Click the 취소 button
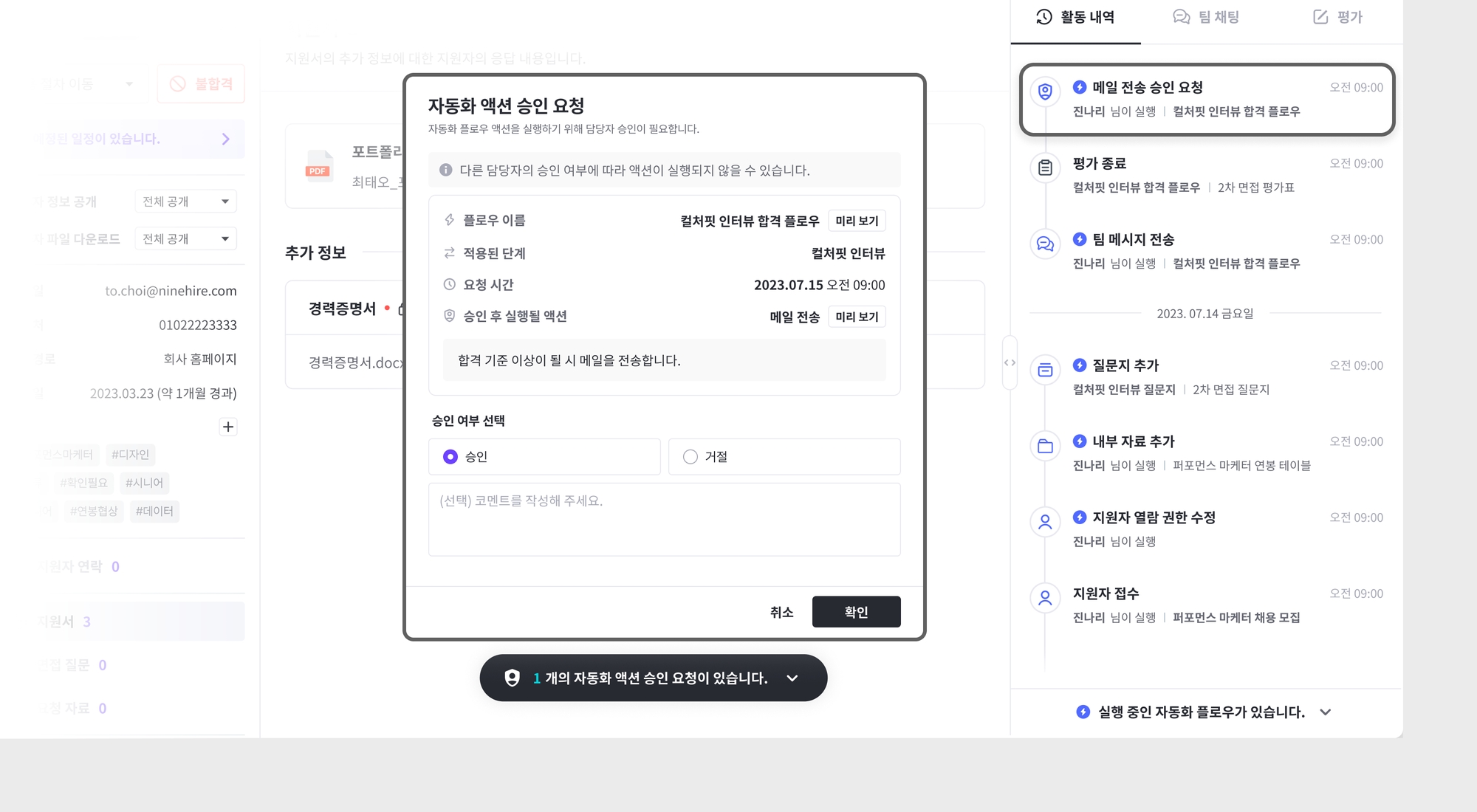The image size is (1477, 812). [781, 612]
